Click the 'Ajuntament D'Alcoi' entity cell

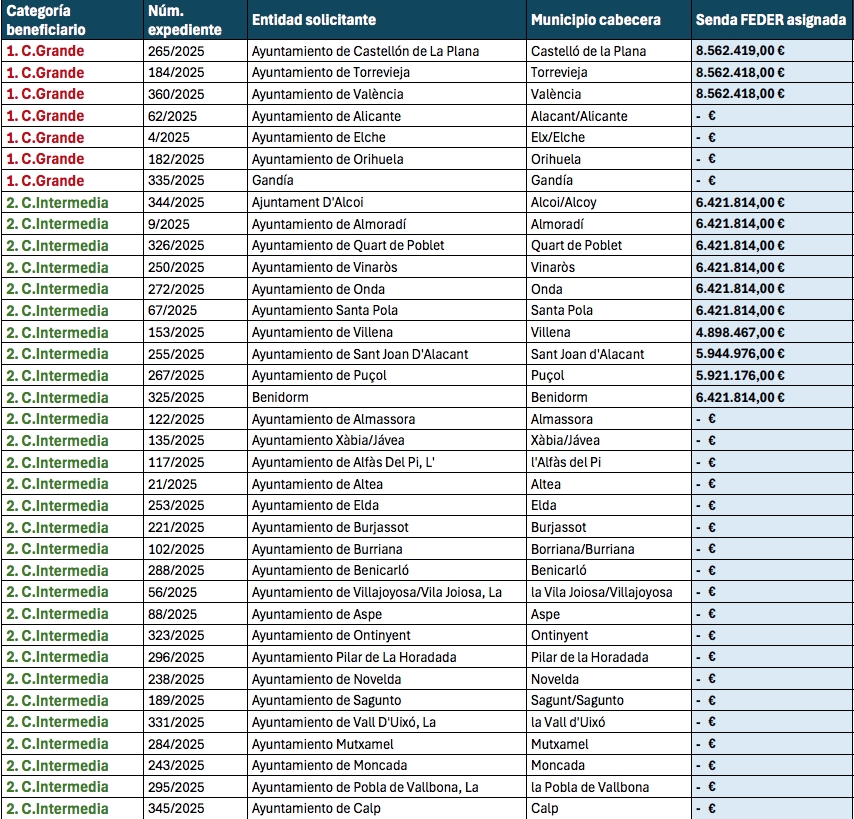tap(307, 202)
